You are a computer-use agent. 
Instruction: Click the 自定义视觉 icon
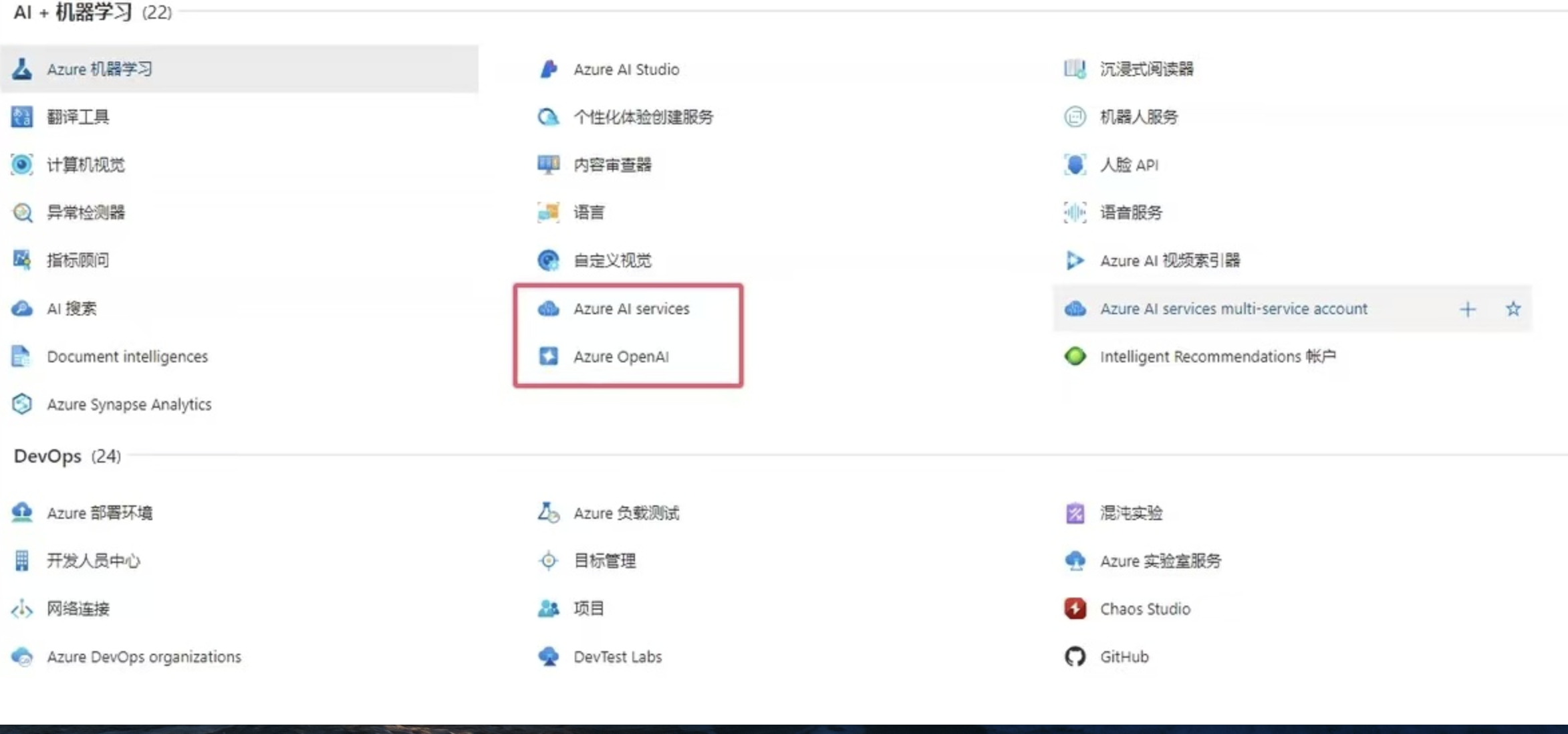click(549, 260)
